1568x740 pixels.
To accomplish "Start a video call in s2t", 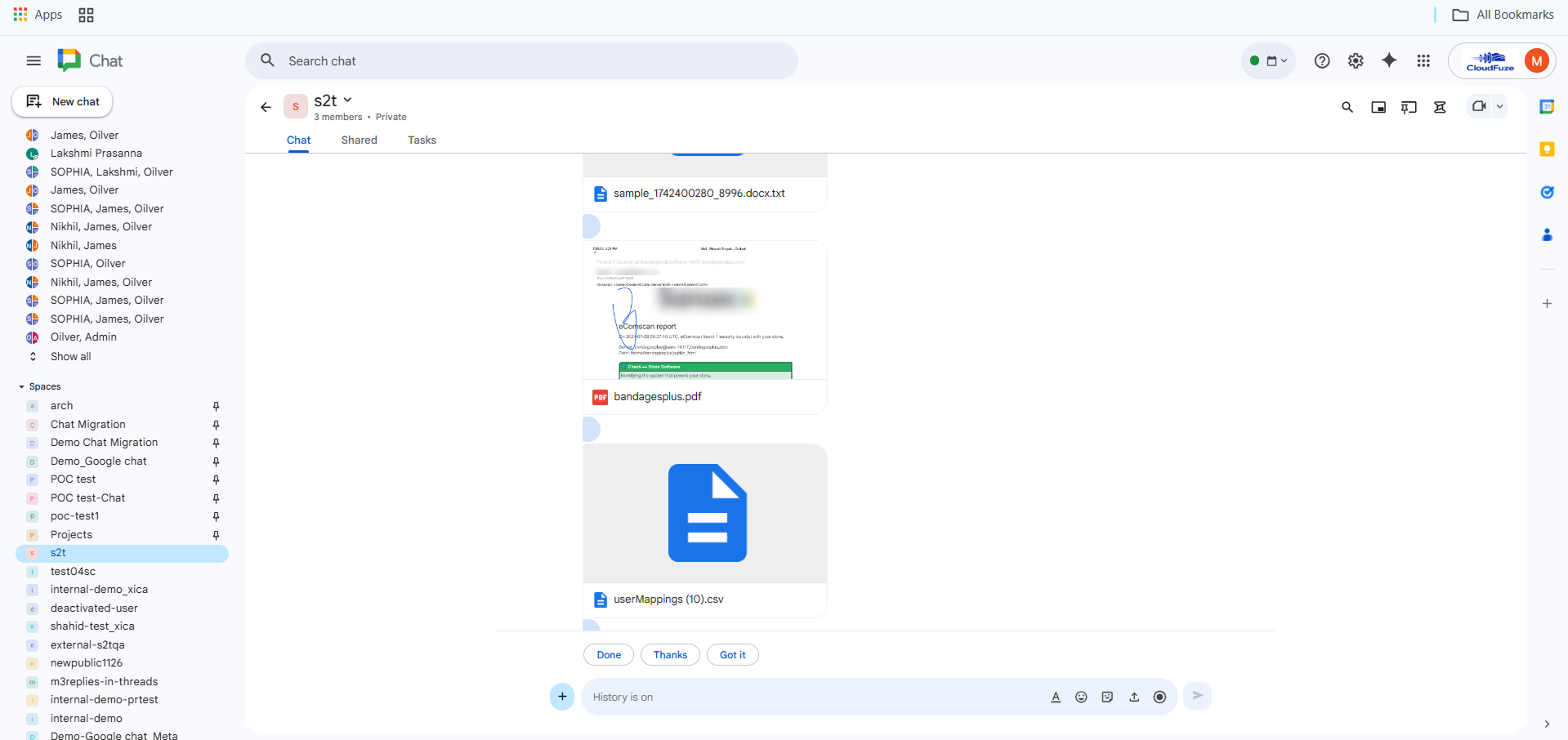I will pyautogui.click(x=1478, y=106).
